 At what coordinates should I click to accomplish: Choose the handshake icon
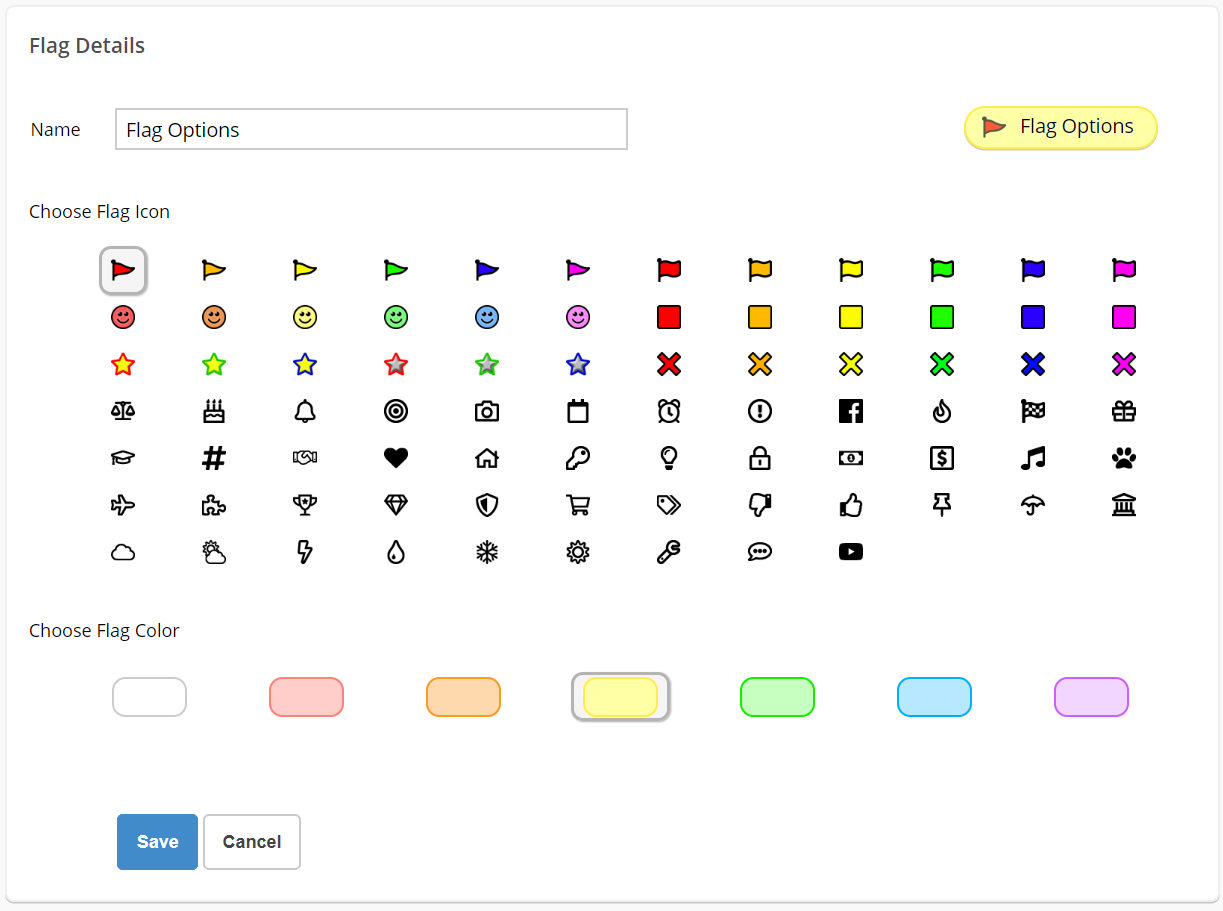point(305,458)
